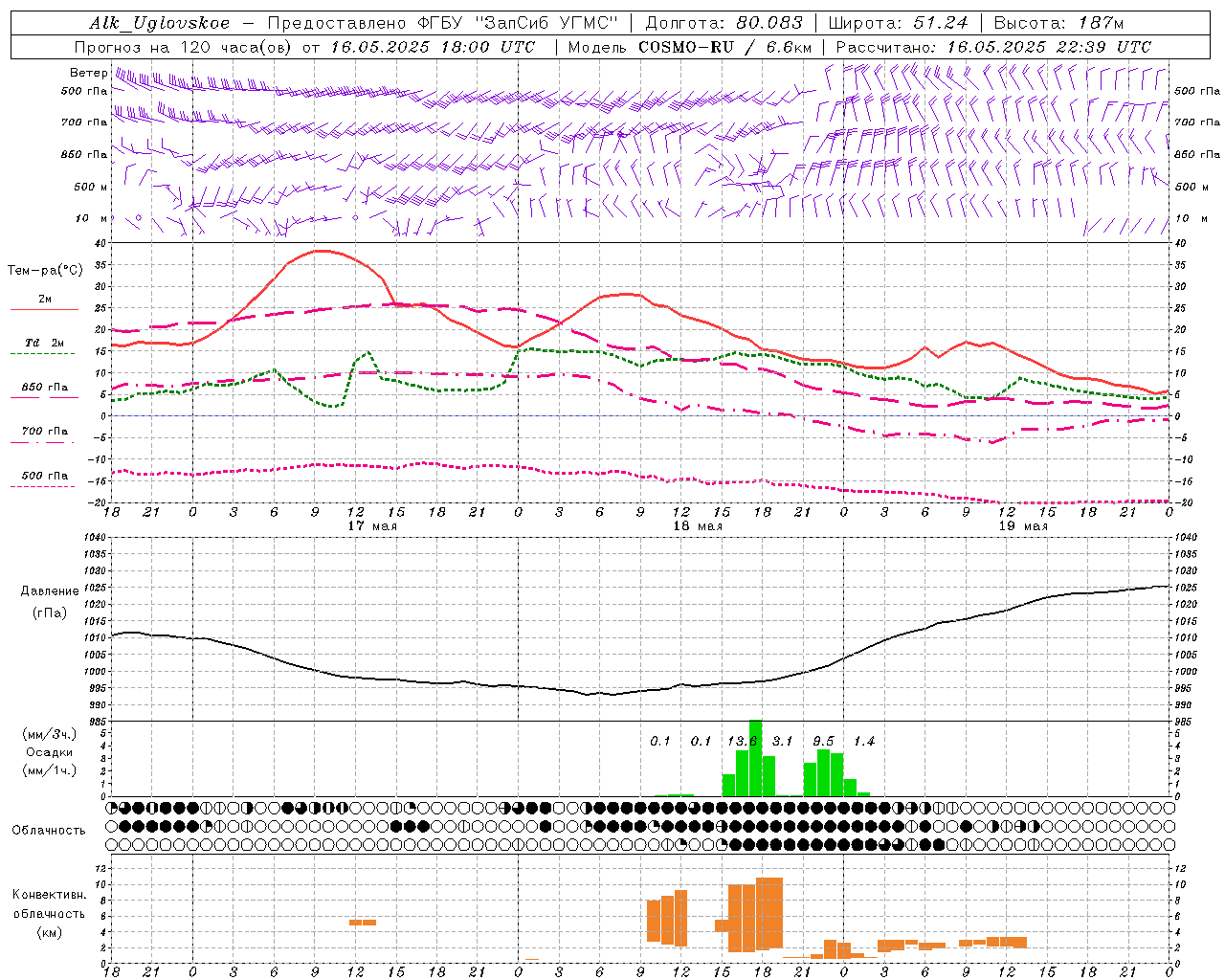Click the Осадки panel label
Screen dimensions: 1225x980
tap(50, 752)
